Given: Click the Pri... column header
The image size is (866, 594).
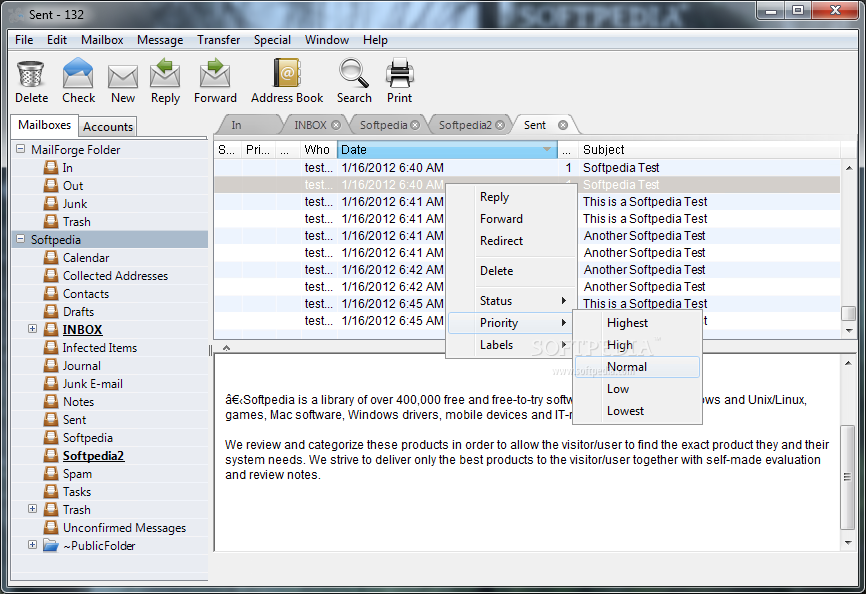Looking at the screenshot, I should pyautogui.click(x=257, y=150).
